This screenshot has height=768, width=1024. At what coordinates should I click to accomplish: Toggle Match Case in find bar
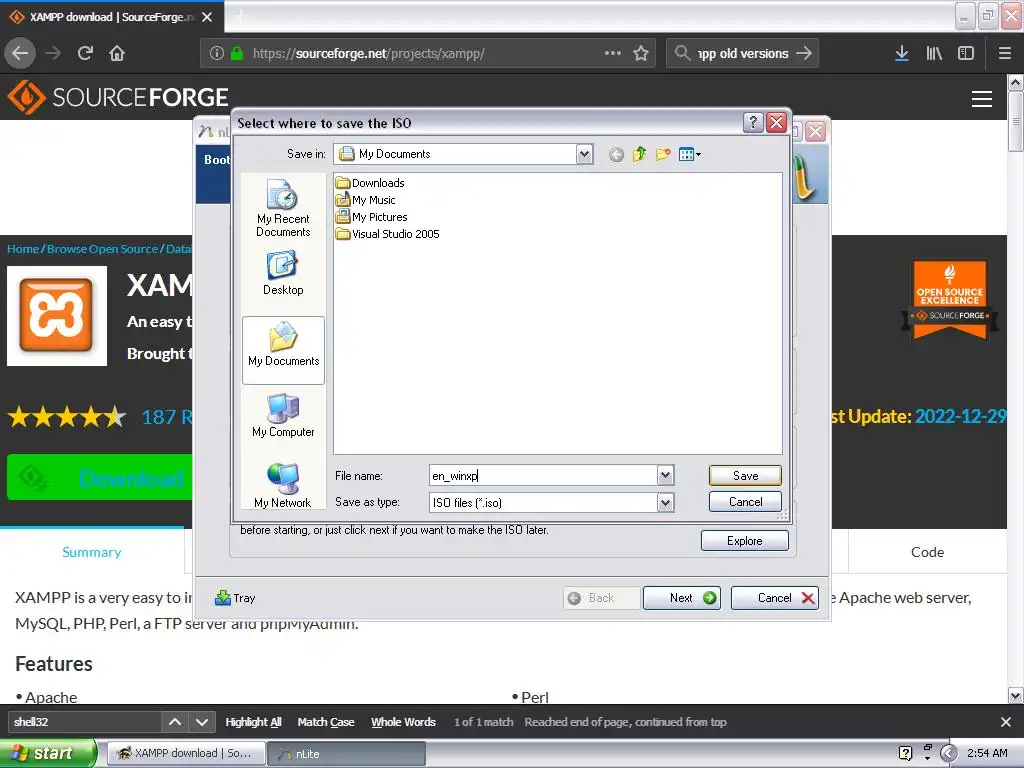pyautogui.click(x=326, y=722)
